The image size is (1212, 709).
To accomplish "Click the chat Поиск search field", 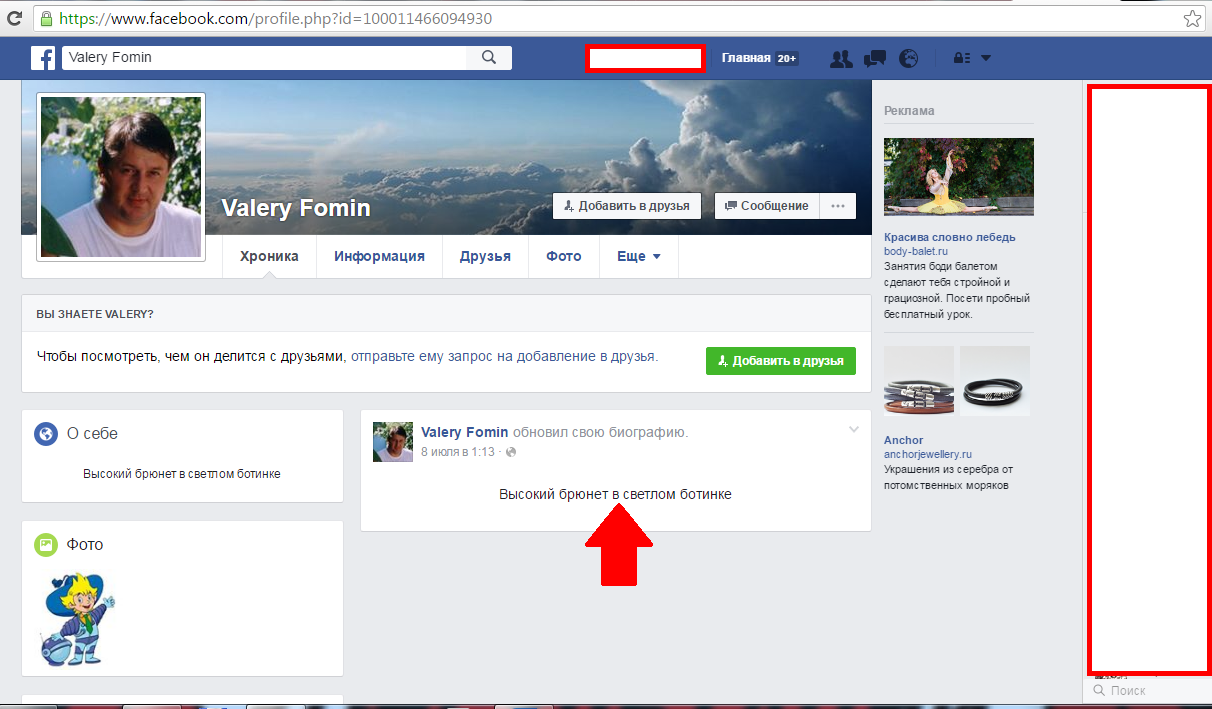I will click(1147, 690).
